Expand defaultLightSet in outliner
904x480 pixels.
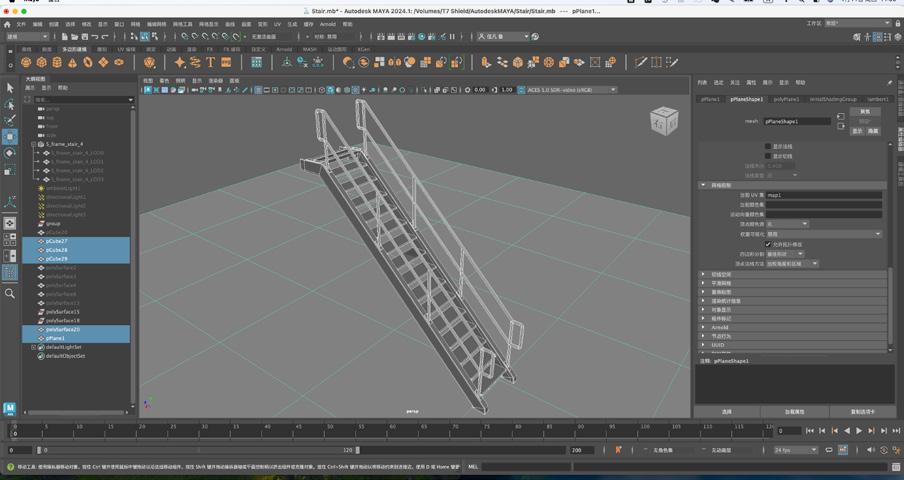point(33,347)
